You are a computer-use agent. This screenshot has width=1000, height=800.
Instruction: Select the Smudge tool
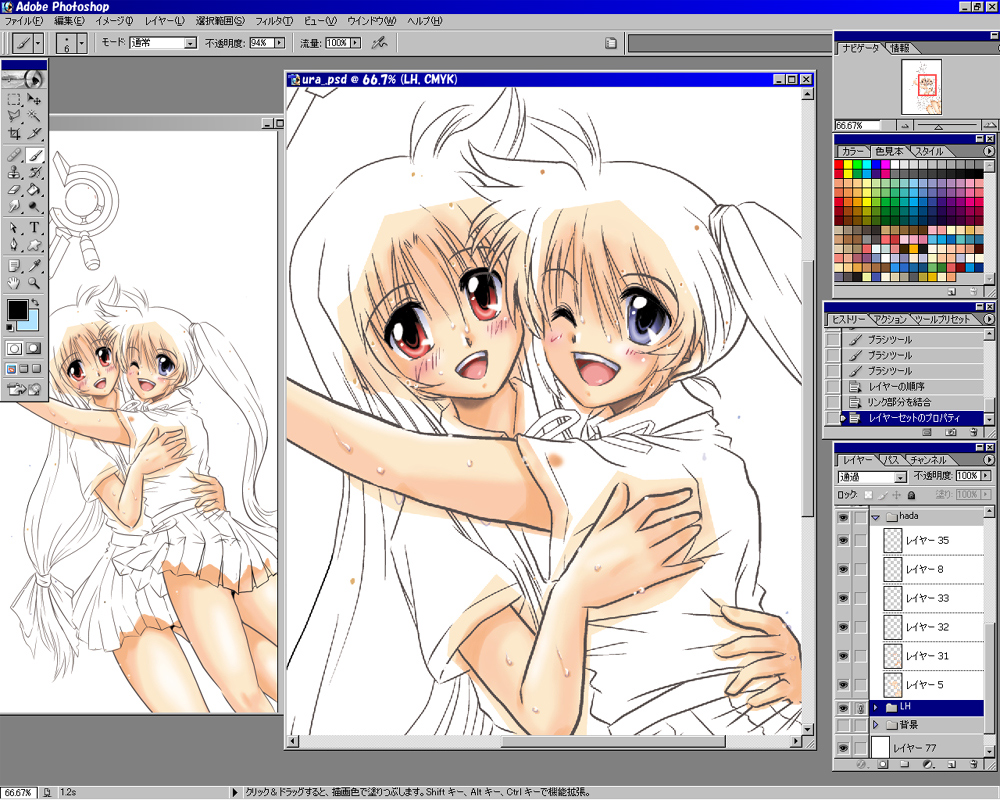pyautogui.click(x=14, y=206)
